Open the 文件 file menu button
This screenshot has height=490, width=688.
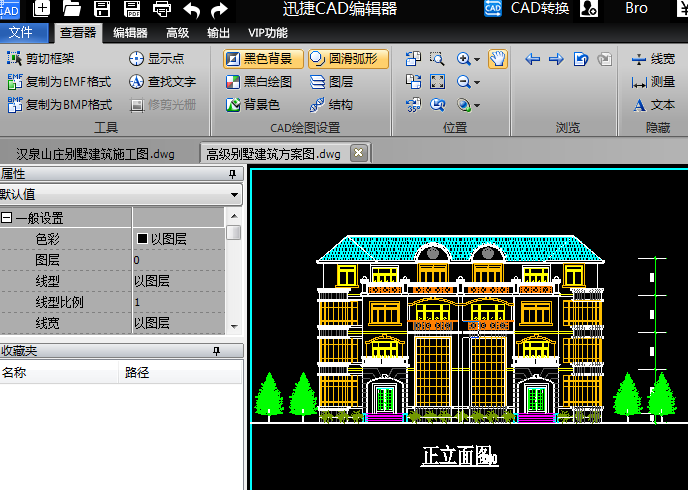coord(24,33)
